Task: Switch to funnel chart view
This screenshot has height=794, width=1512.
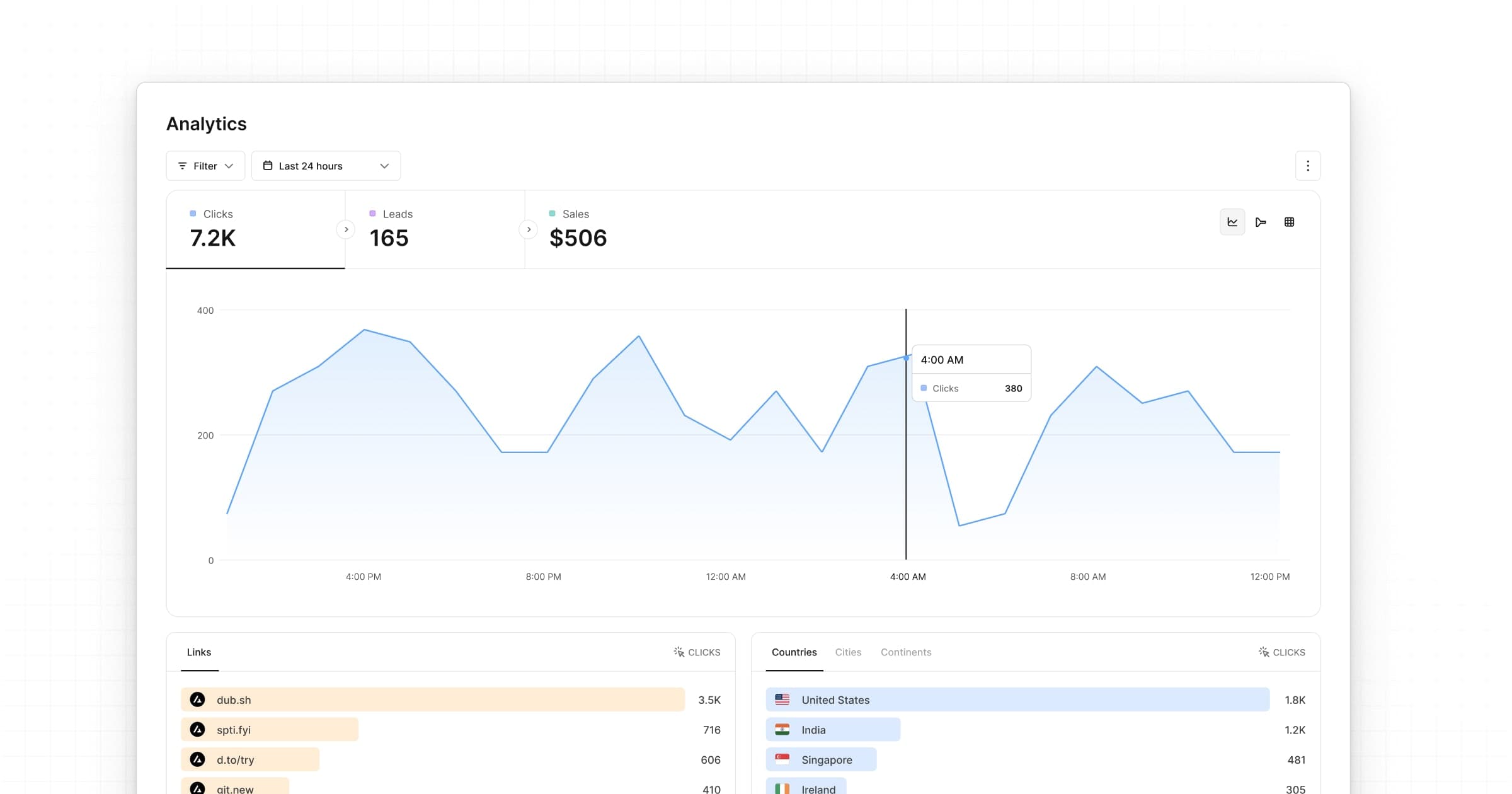Action: 1261,222
